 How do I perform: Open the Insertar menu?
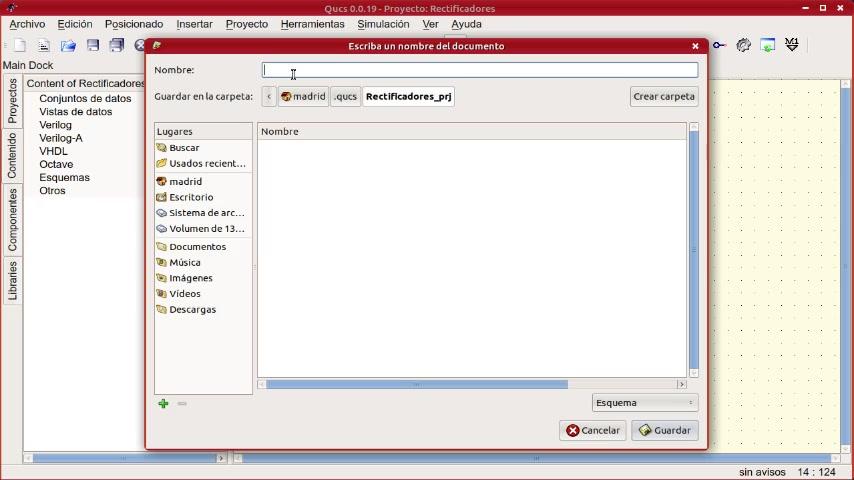(x=194, y=24)
